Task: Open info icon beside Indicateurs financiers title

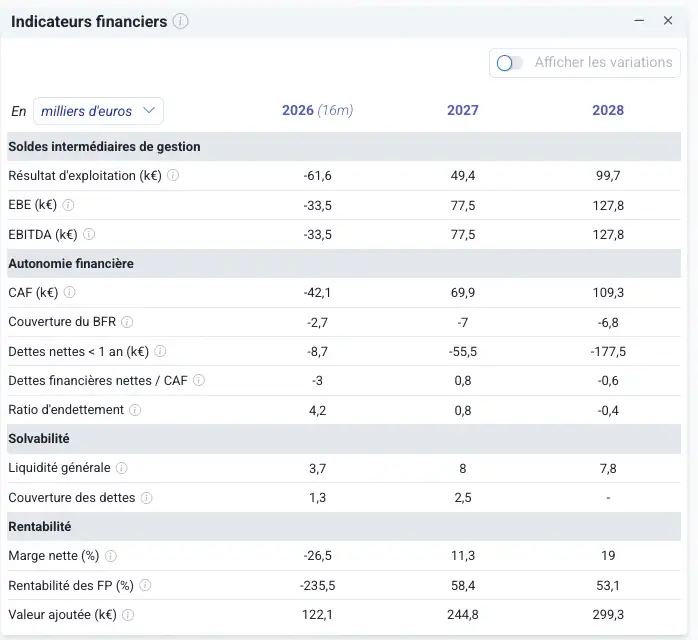Action: pyautogui.click(x=180, y=21)
